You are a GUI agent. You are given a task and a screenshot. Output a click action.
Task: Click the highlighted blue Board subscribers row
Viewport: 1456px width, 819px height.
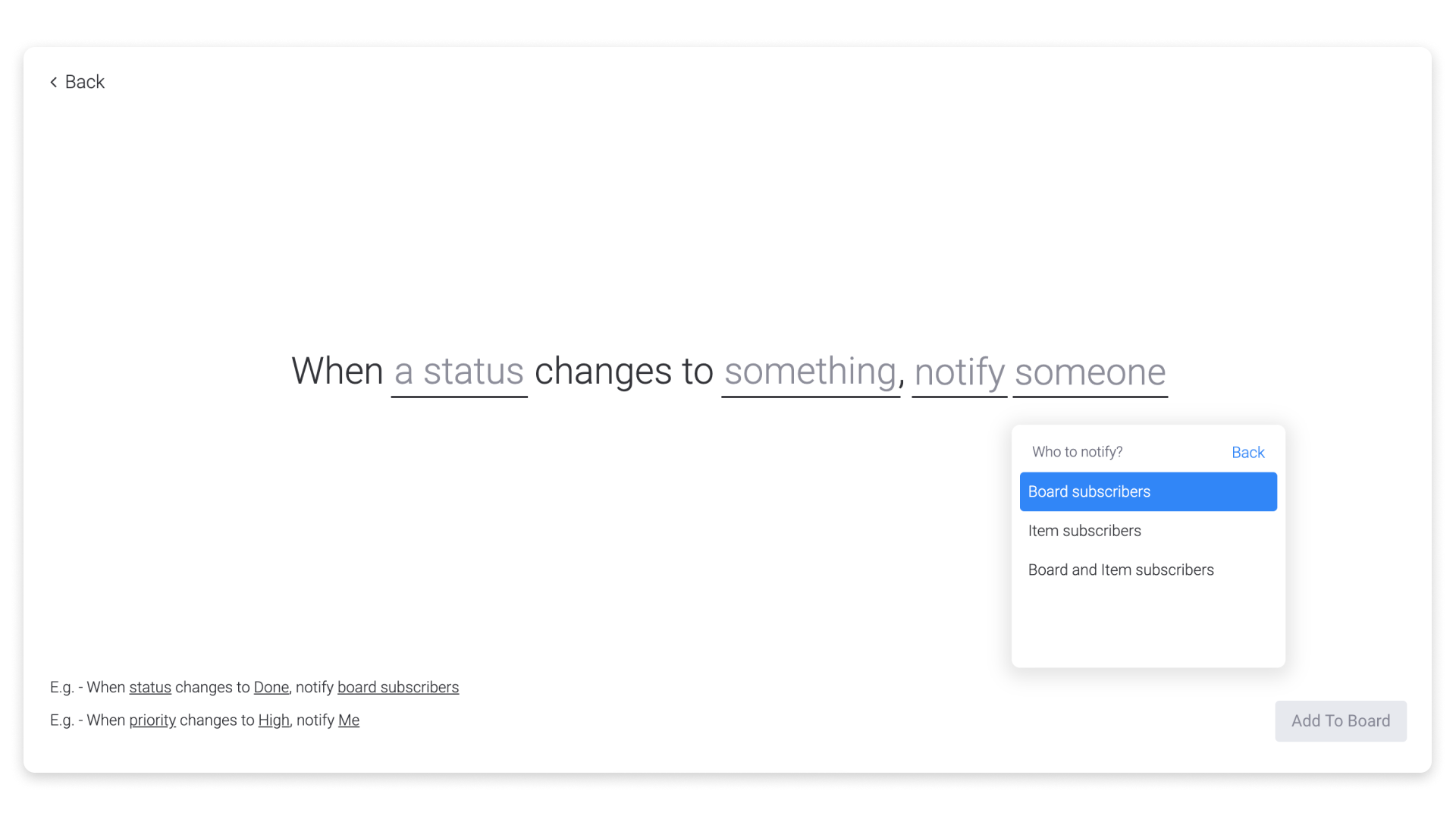coord(1147,491)
